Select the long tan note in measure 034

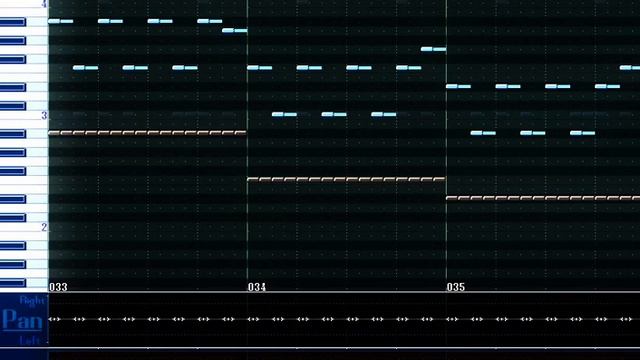[x=346, y=179]
